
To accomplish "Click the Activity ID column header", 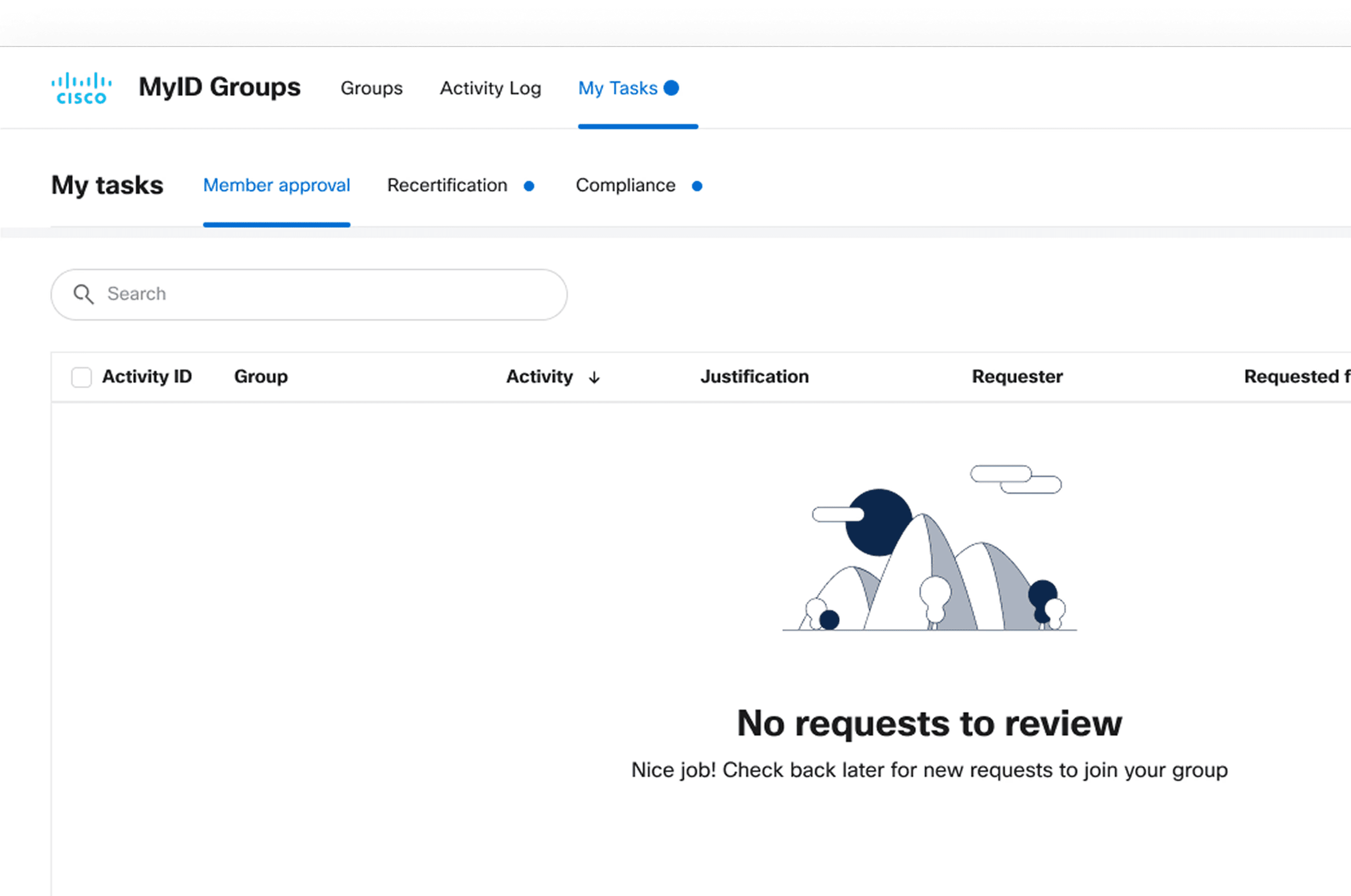I will point(147,377).
